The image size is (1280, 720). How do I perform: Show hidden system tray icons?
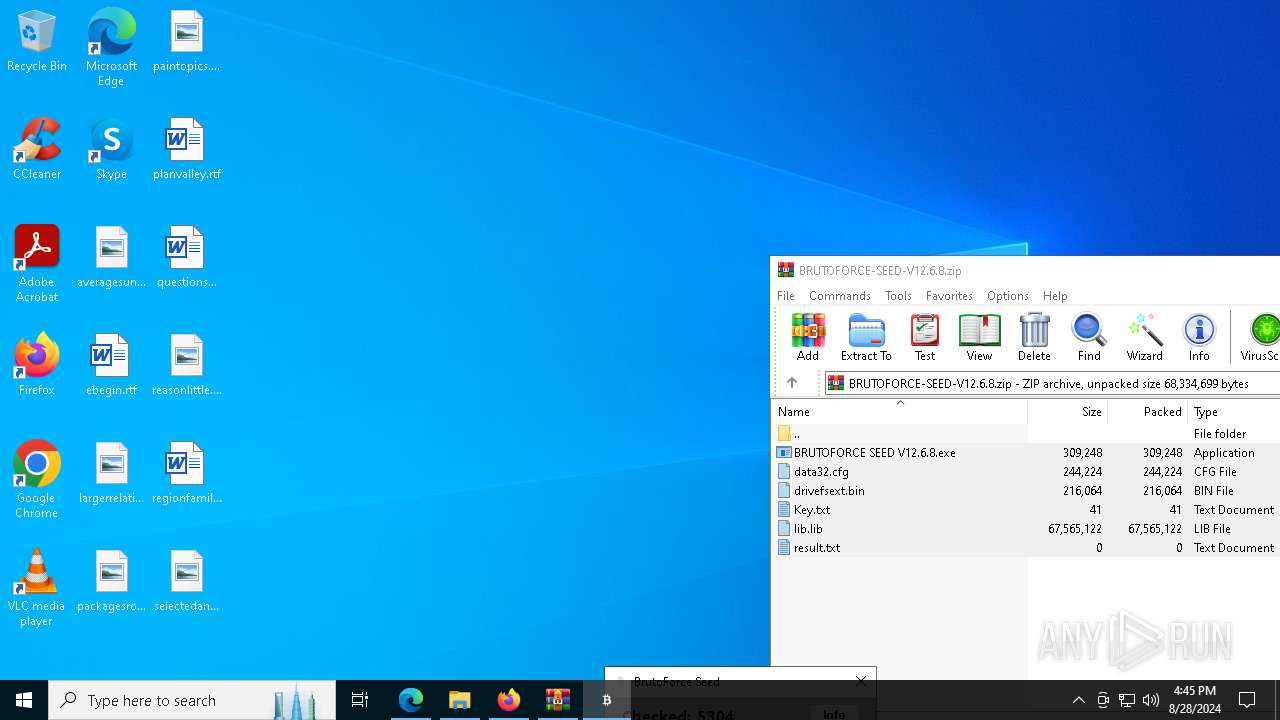tap(1078, 700)
